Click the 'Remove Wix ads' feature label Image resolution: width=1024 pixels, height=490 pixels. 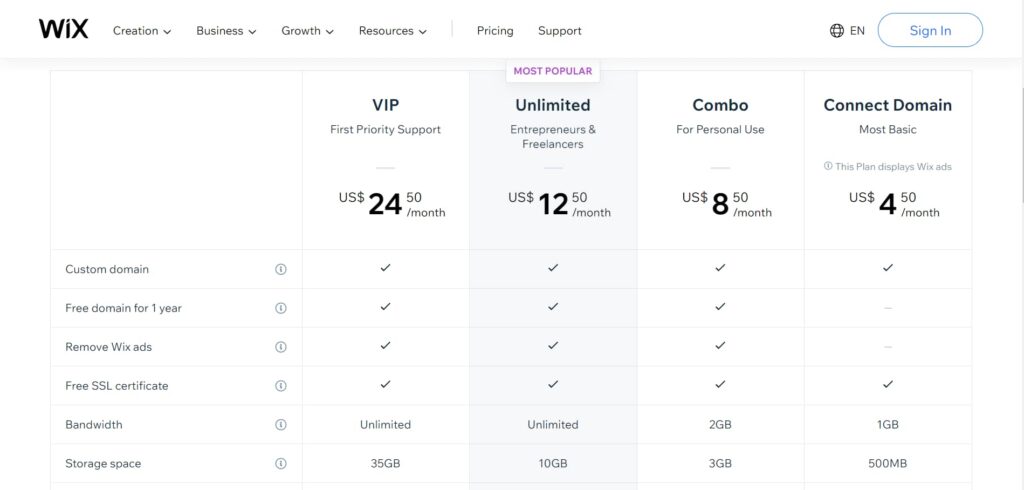[x=108, y=347]
